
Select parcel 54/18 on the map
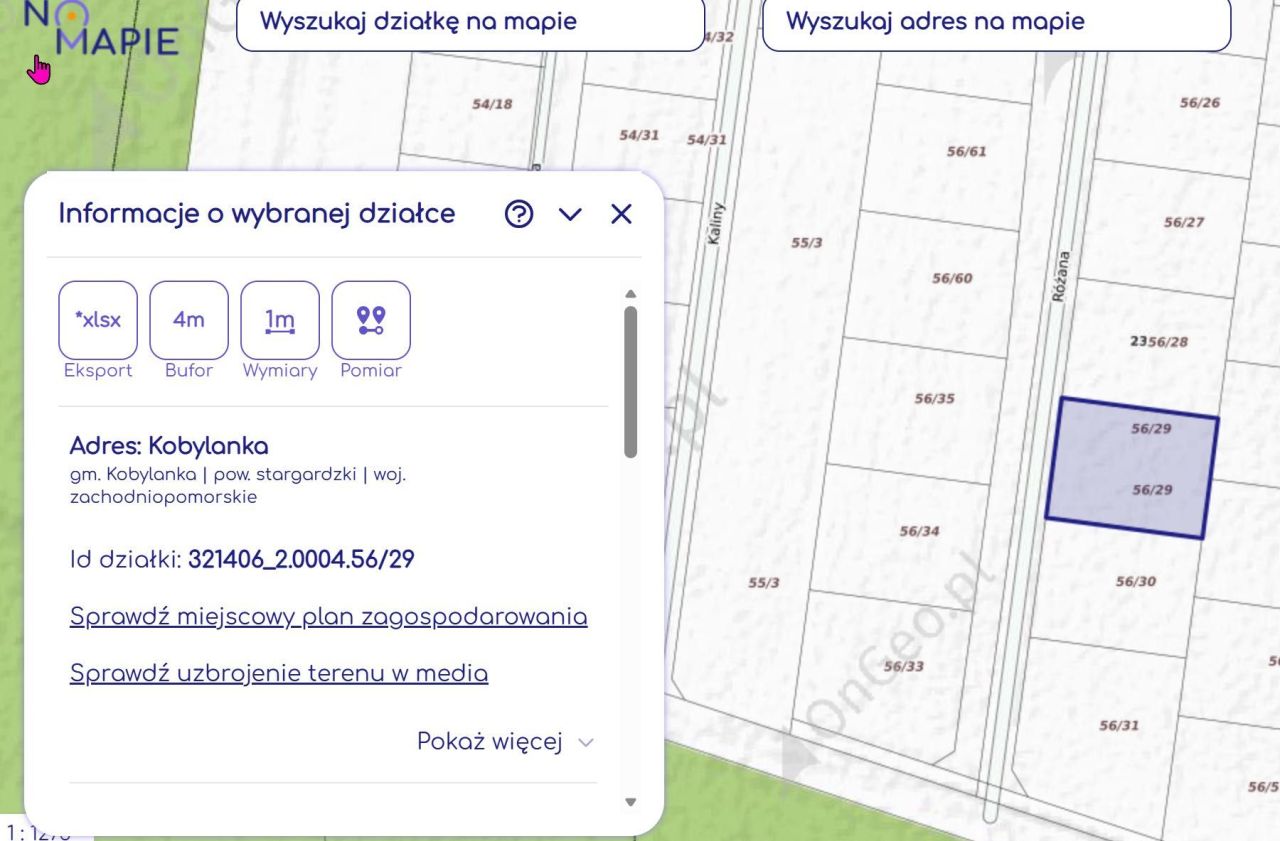(492, 103)
